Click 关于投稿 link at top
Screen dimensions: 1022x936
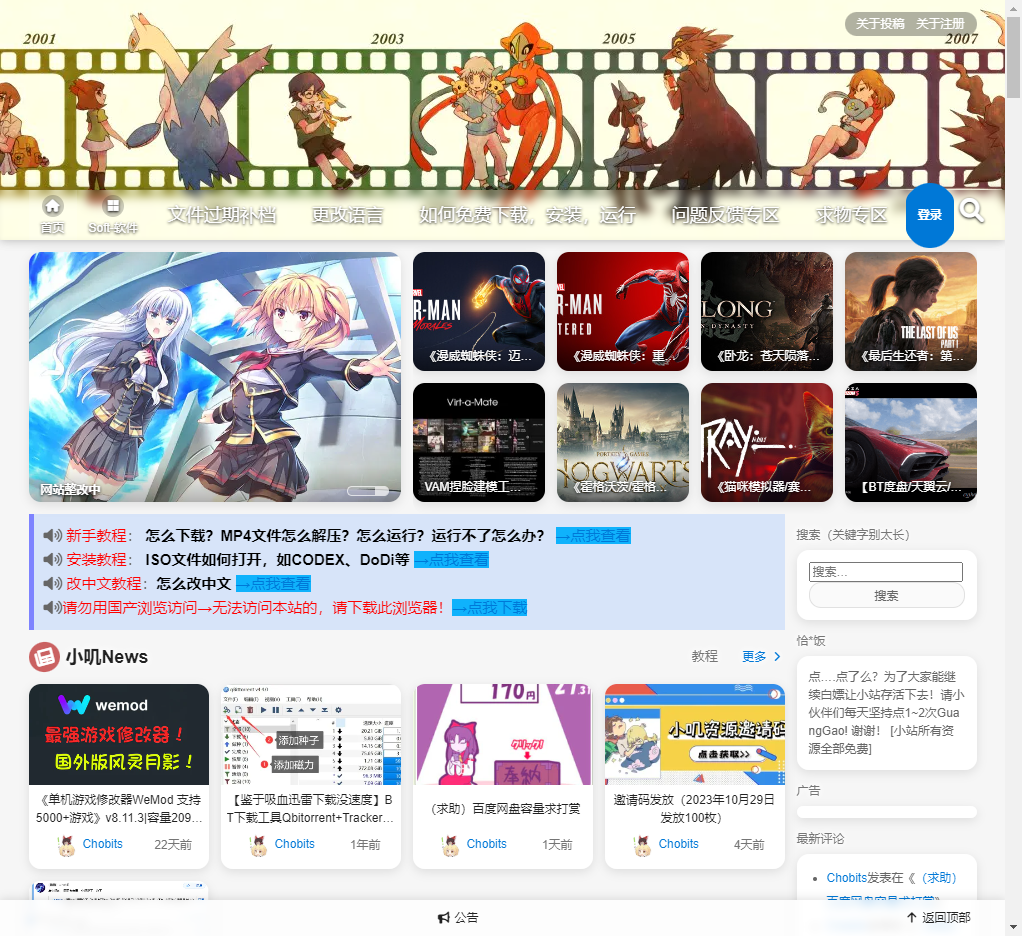(880, 23)
